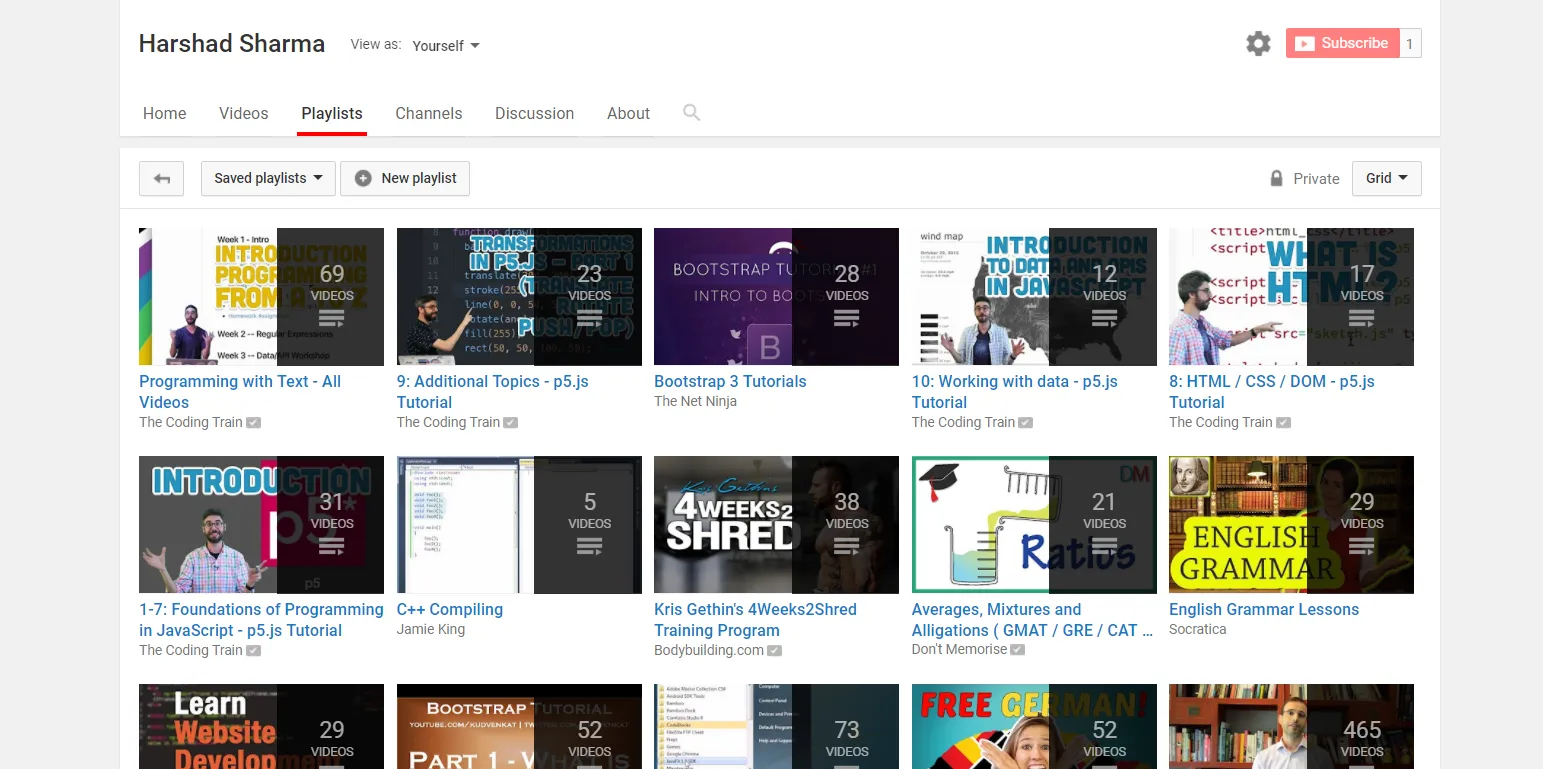This screenshot has width=1543, height=769.
Task: Click the subscriber count box
Action: [x=1410, y=43]
